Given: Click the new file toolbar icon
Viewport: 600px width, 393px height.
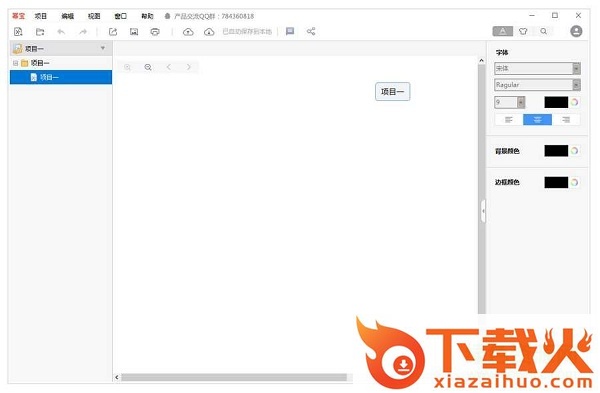Looking at the screenshot, I should point(18,32).
